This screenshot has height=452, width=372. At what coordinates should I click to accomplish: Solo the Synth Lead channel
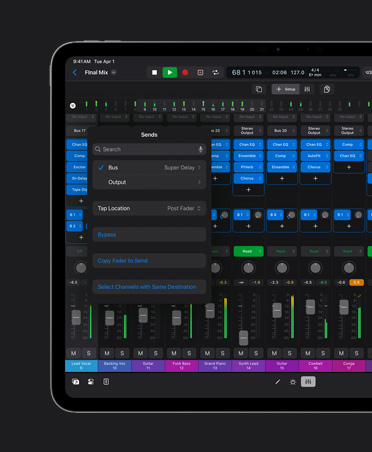point(256,353)
